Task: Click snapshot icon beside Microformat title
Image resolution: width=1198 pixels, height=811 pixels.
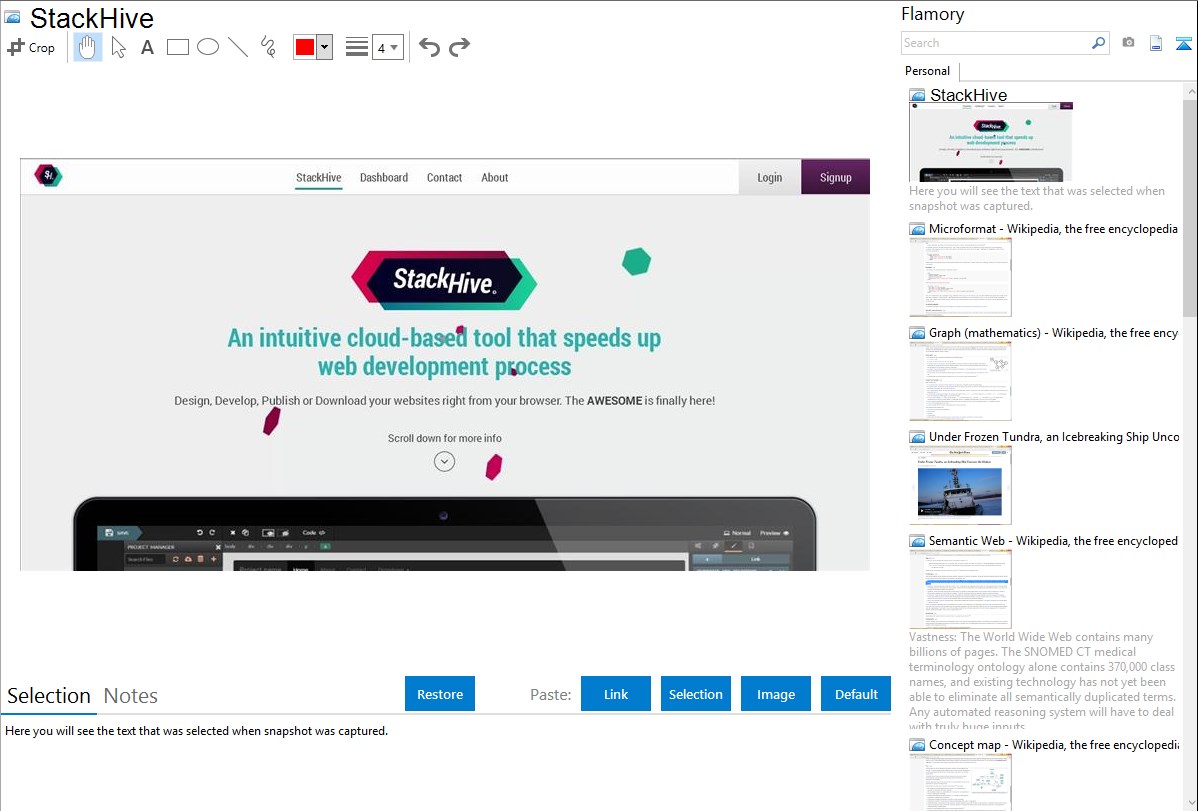Action: pyautogui.click(x=917, y=229)
